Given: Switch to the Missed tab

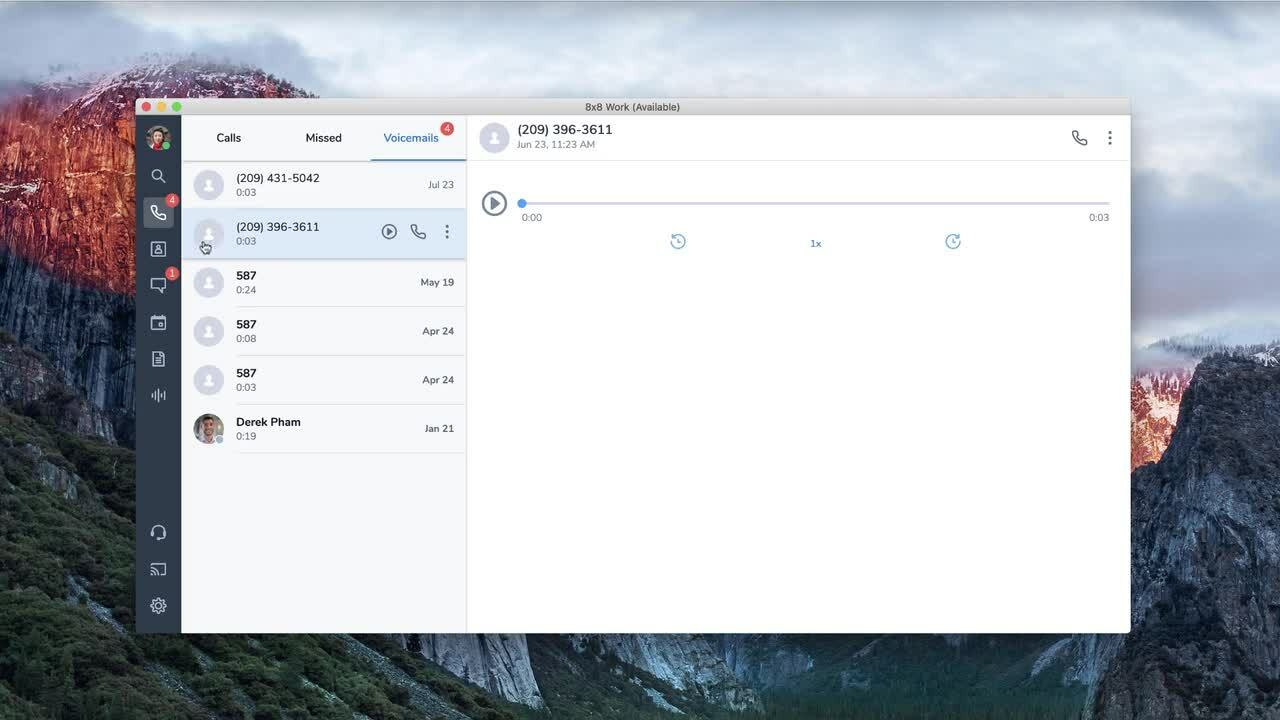Looking at the screenshot, I should coord(323,138).
